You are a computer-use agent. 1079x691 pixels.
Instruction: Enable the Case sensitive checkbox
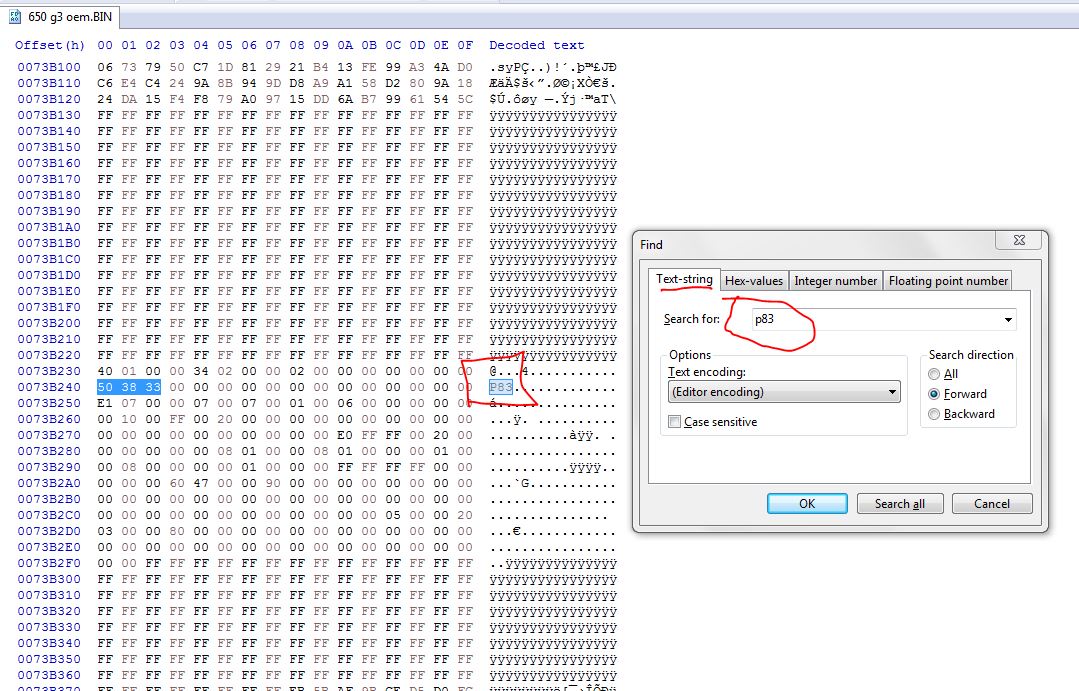click(675, 422)
